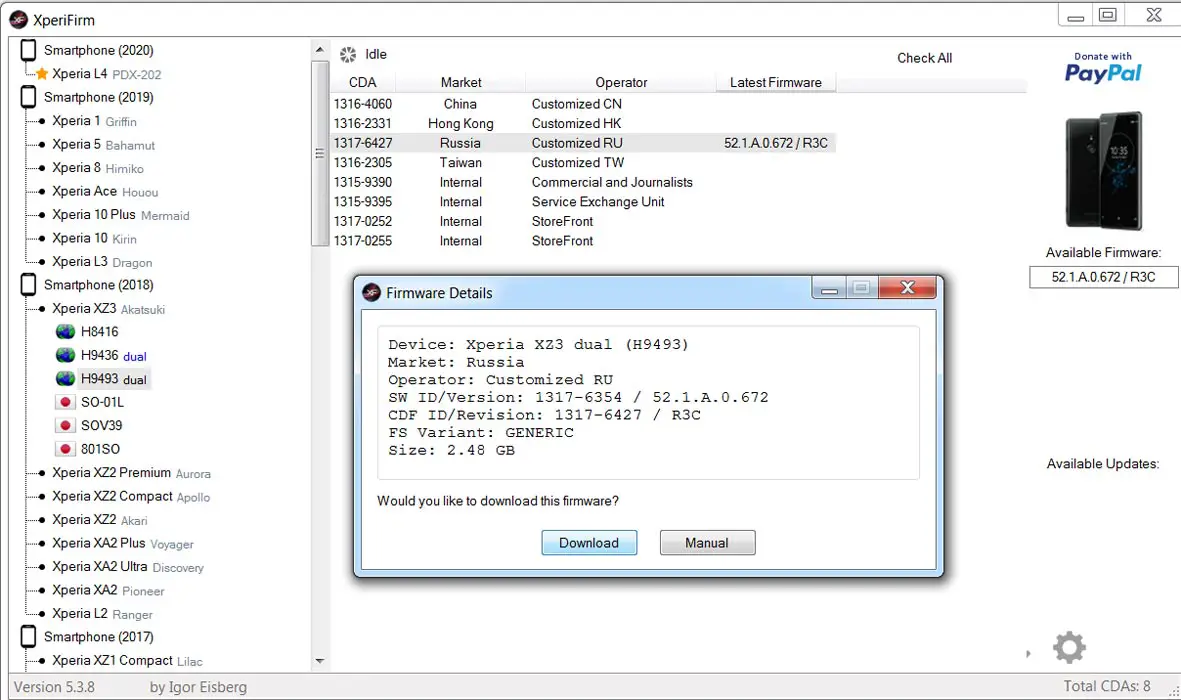Click the Japan flag icon beside SOV39
Image resolution: width=1181 pixels, height=700 pixels.
[x=66, y=426]
